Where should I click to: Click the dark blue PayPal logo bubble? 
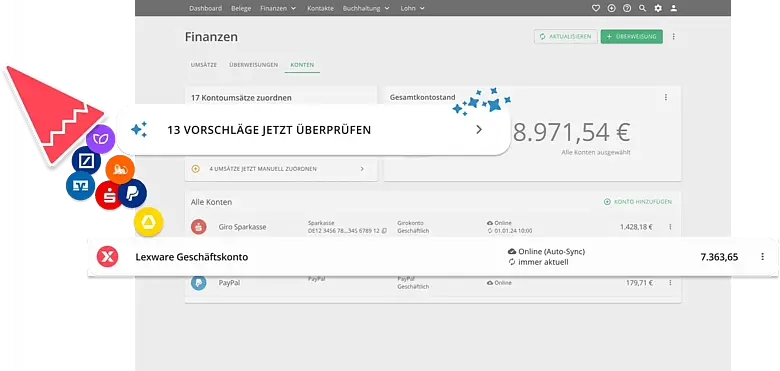click(132, 193)
